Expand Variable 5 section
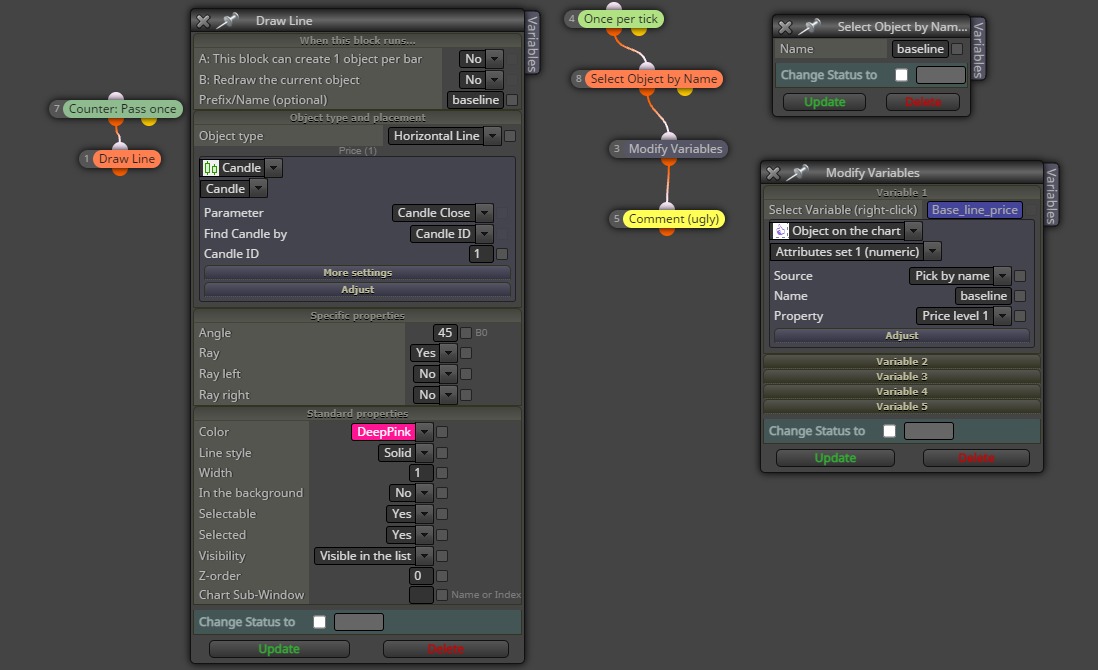 pos(901,407)
